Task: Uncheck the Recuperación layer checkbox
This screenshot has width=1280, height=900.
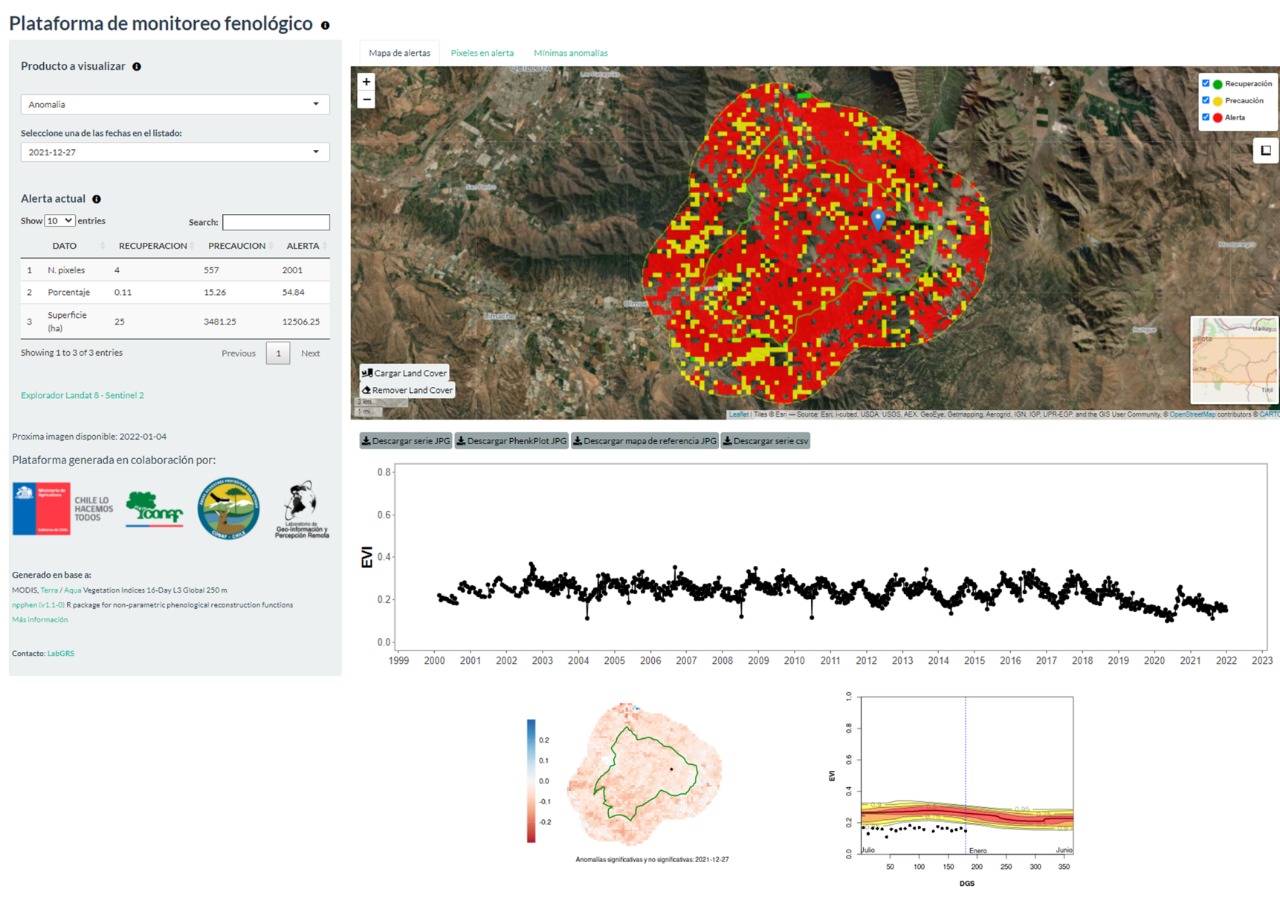Action: [x=1206, y=84]
